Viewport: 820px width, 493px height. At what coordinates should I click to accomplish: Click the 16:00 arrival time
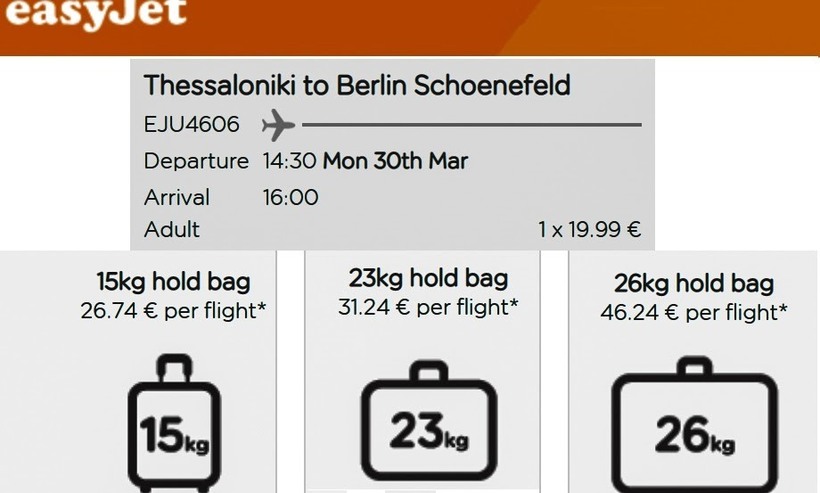[290, 197]
